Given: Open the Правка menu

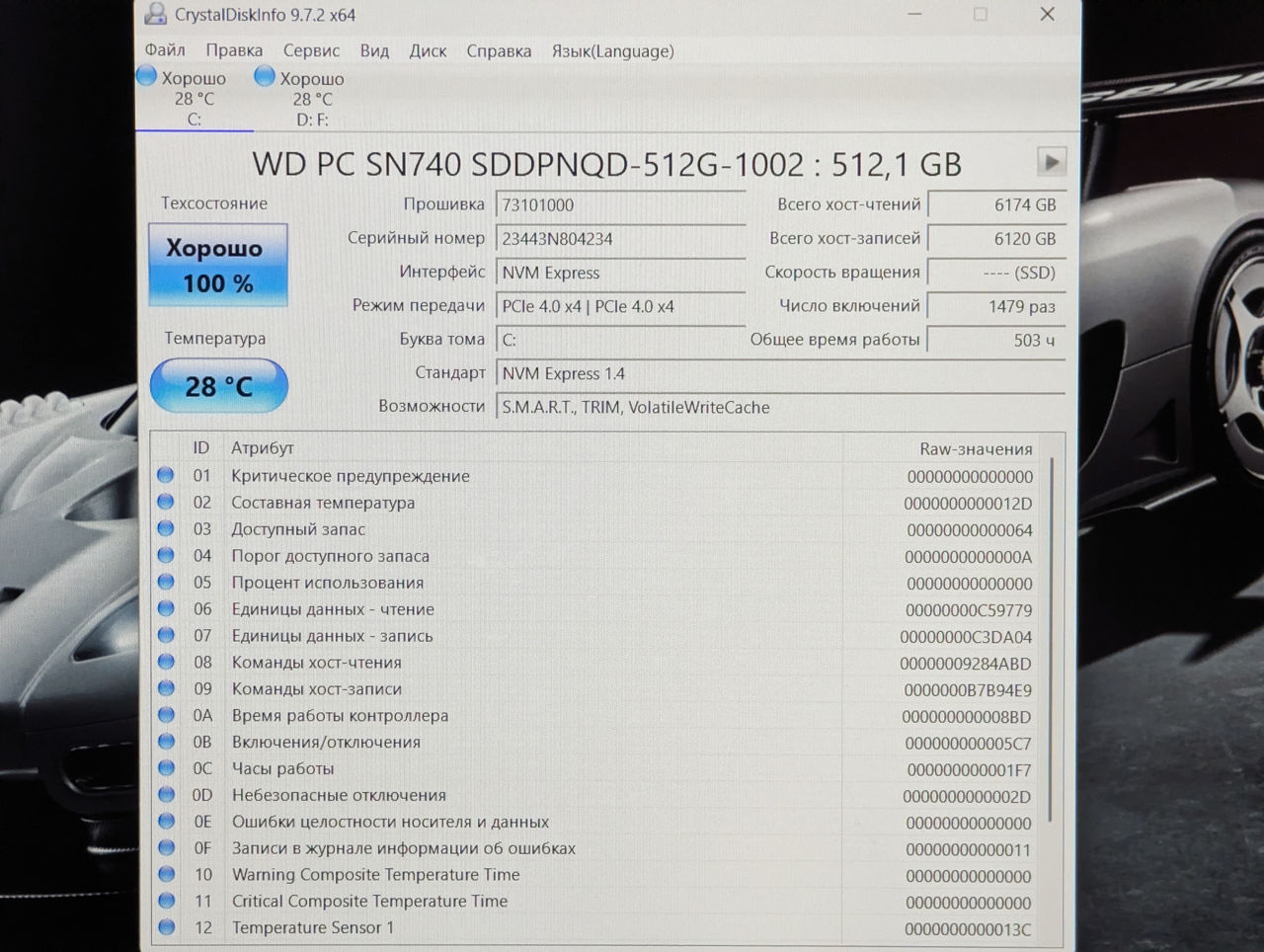Looking at the screenshot, I should [234, 50].
